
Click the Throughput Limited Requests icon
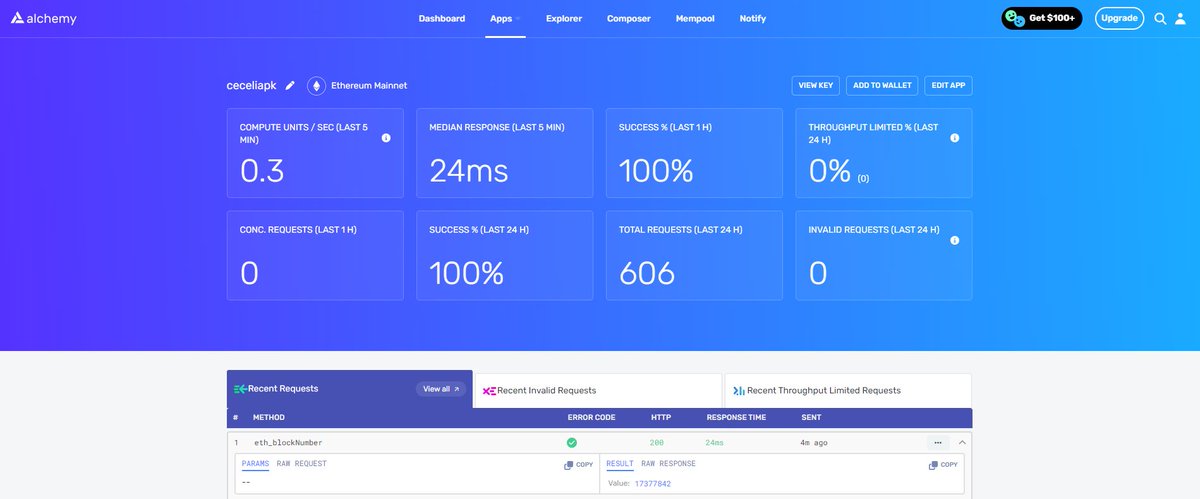[x=739, y=391]
